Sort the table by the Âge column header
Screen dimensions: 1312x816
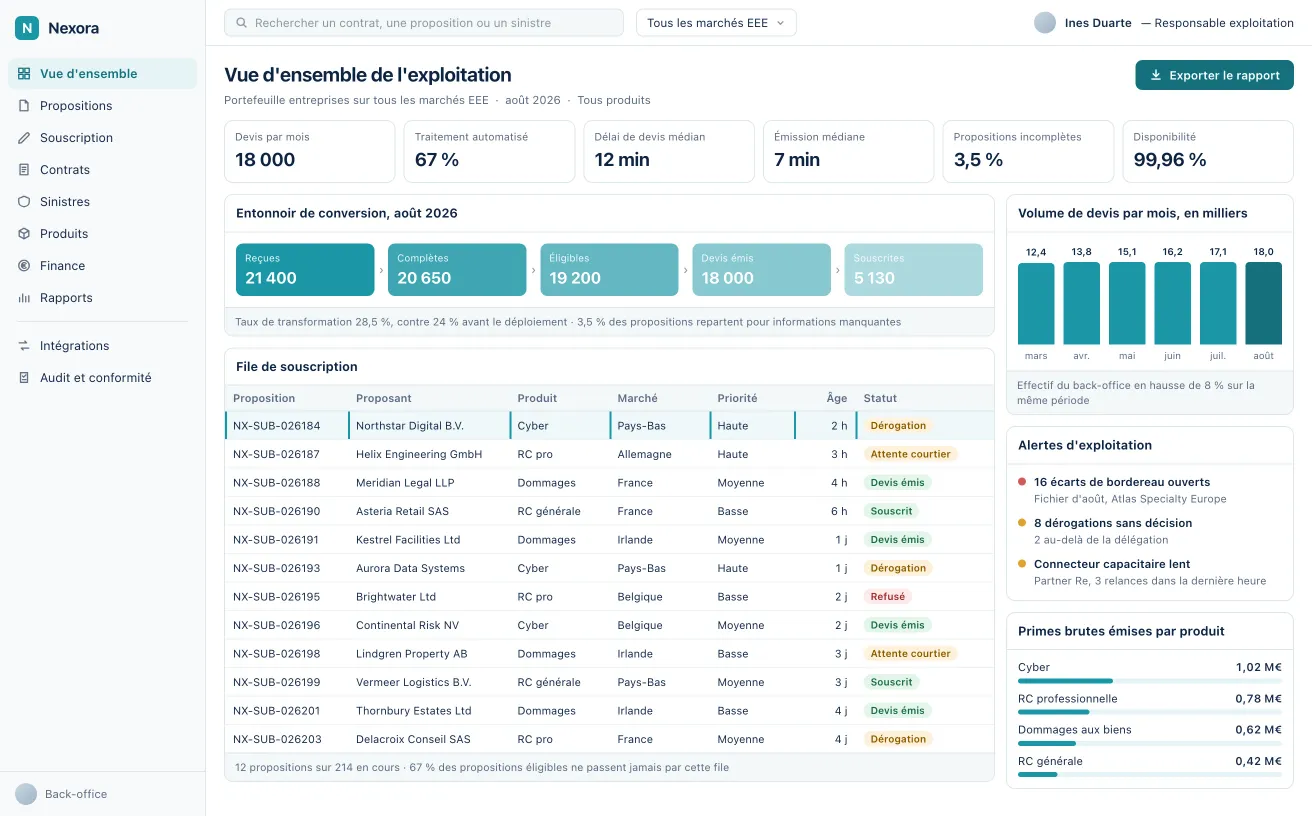[837, 398]
